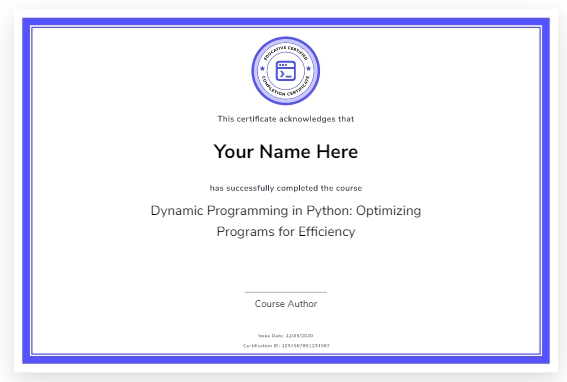Viewport: 567px width, 382px height.
Task: Click the 'Course Author' label
Action: 286,304
